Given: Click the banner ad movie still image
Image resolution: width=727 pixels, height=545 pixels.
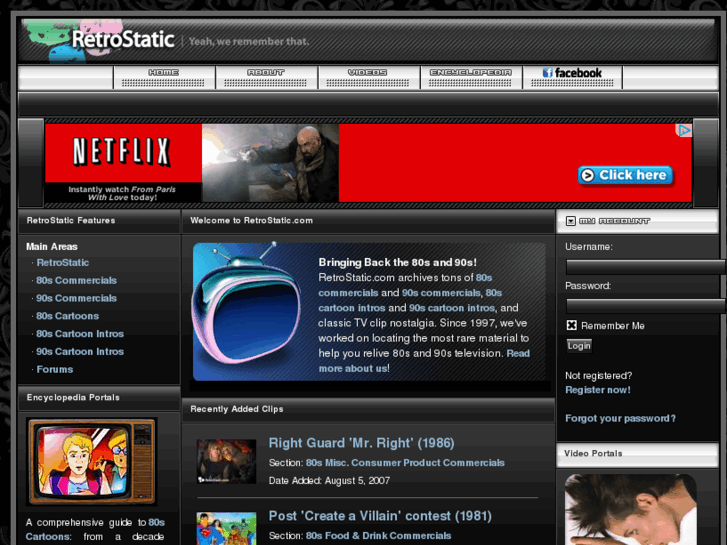Looking at the screenshot, I should (270, 163).
